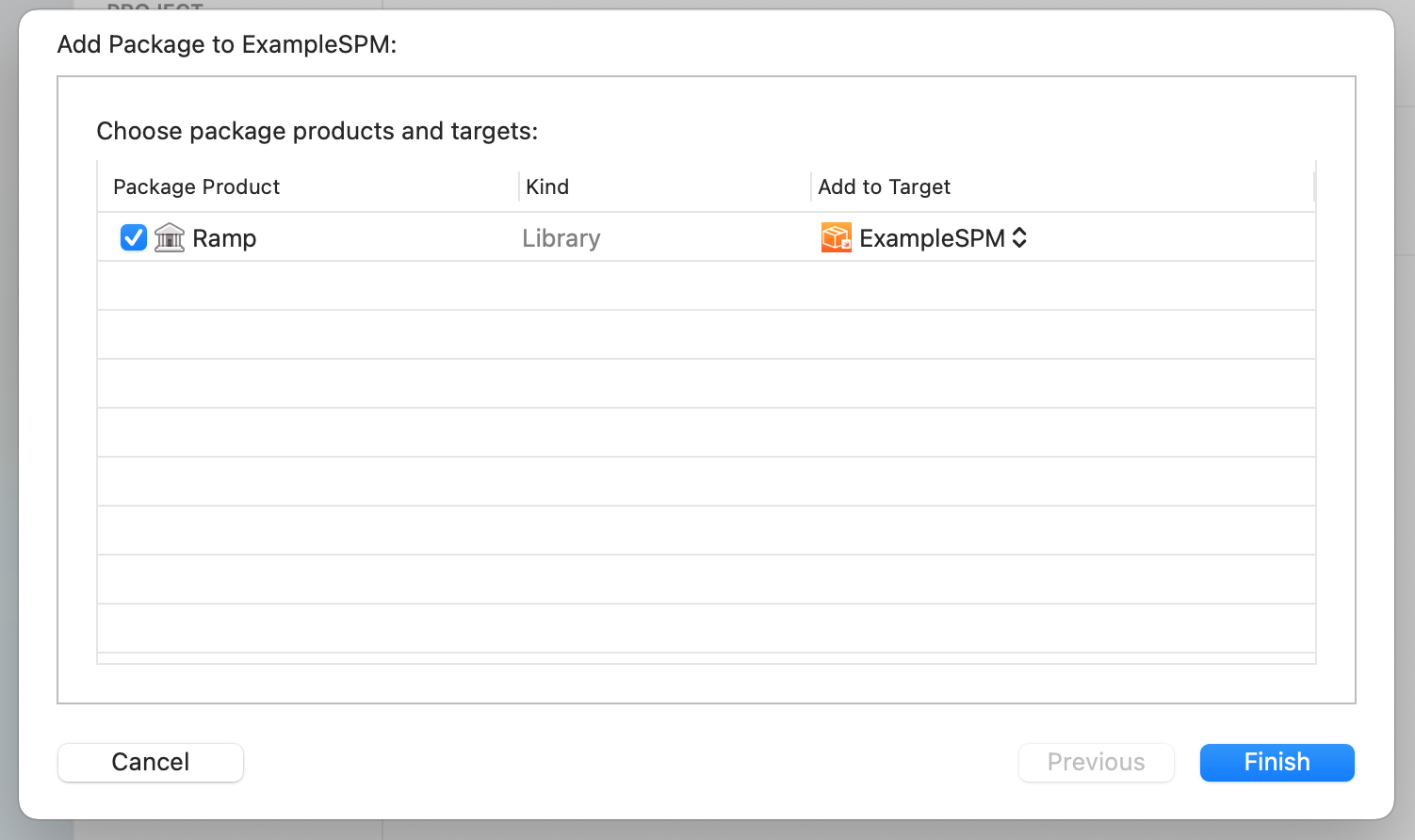The image size is (1415, 840).
Task: Select the Ramp package name text
Action: pos(224,238)
